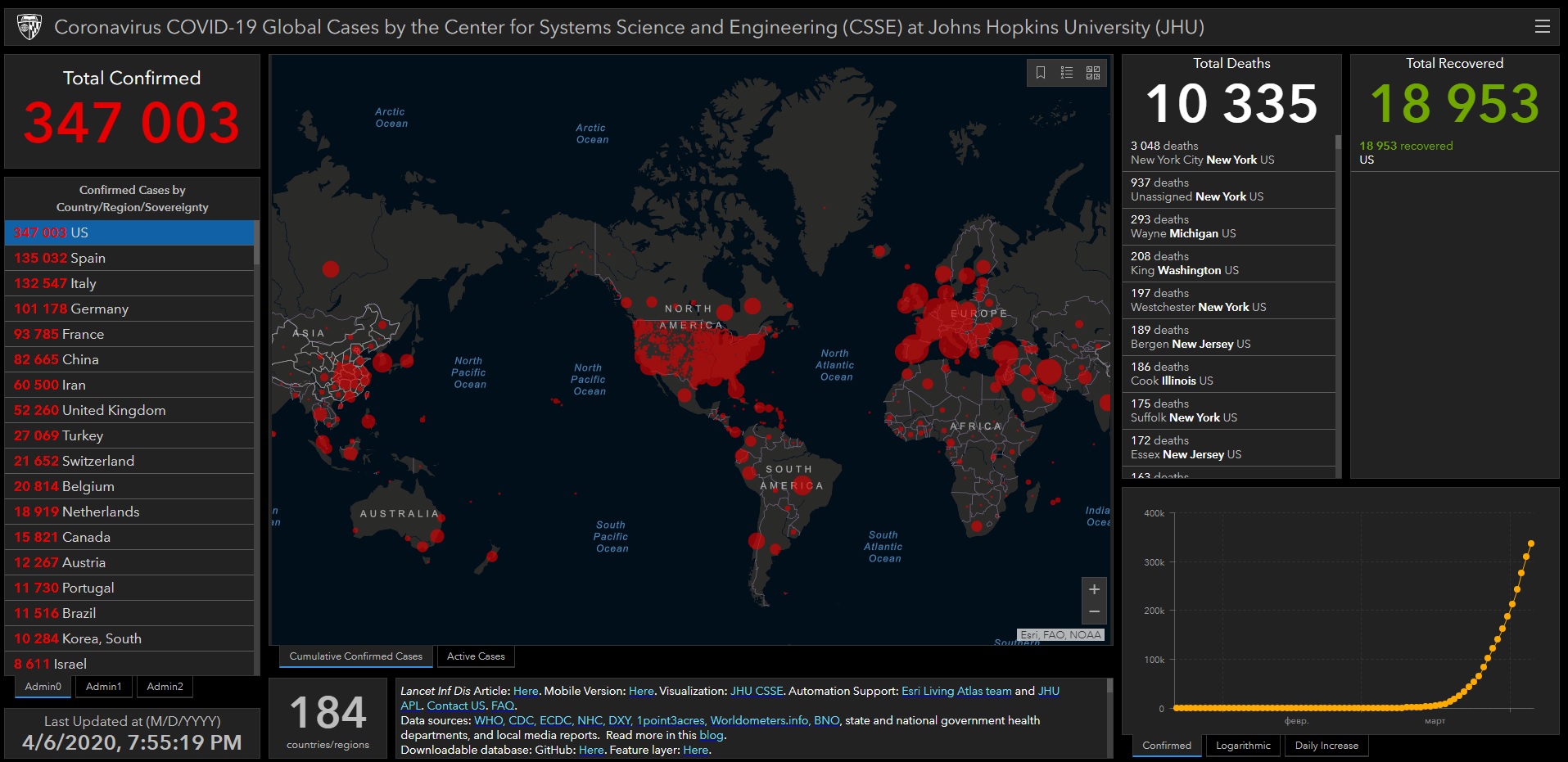Click the latest data point on chart

[x=1531, y=543]
